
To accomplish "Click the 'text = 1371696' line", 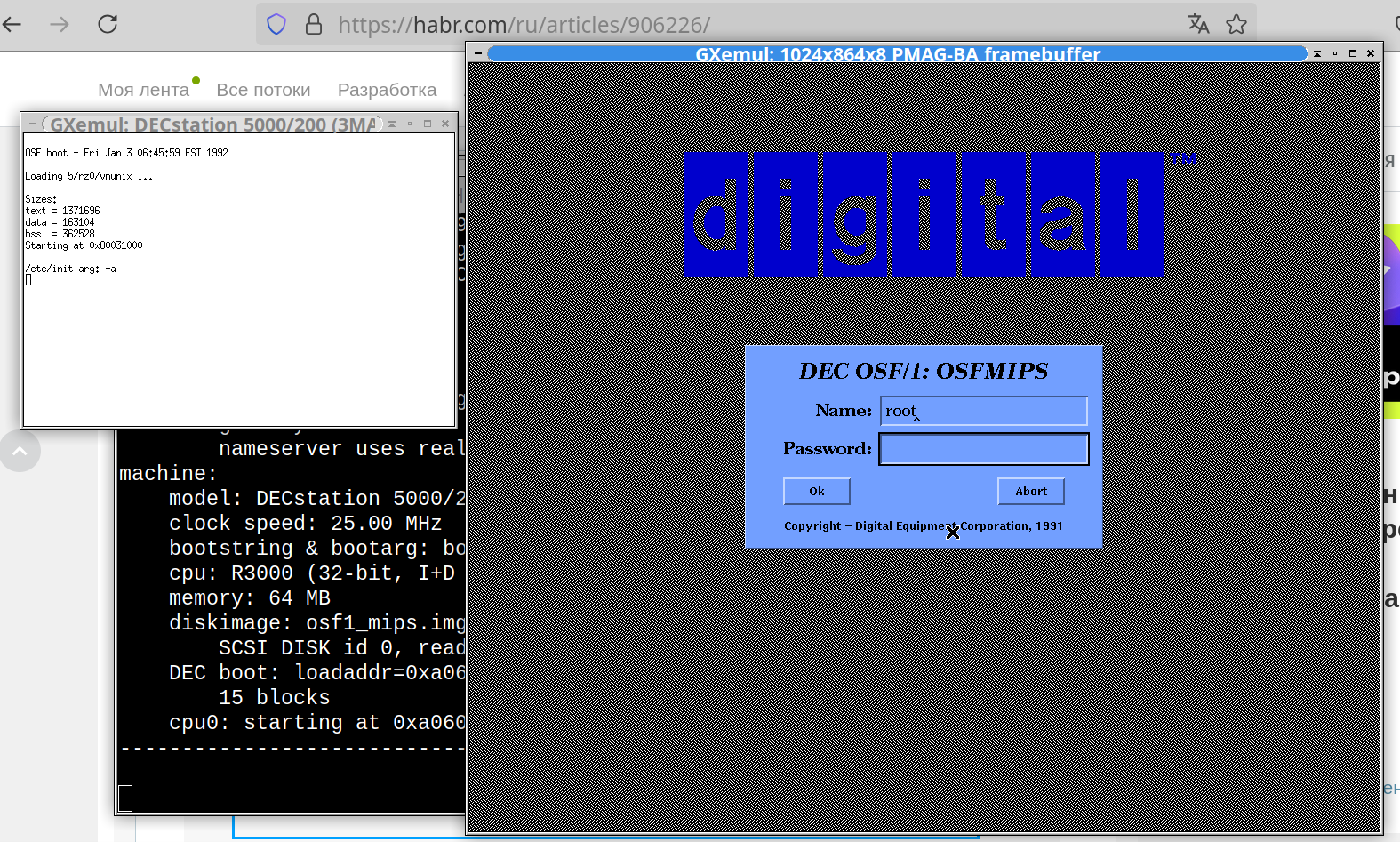I will coord(62,211).
